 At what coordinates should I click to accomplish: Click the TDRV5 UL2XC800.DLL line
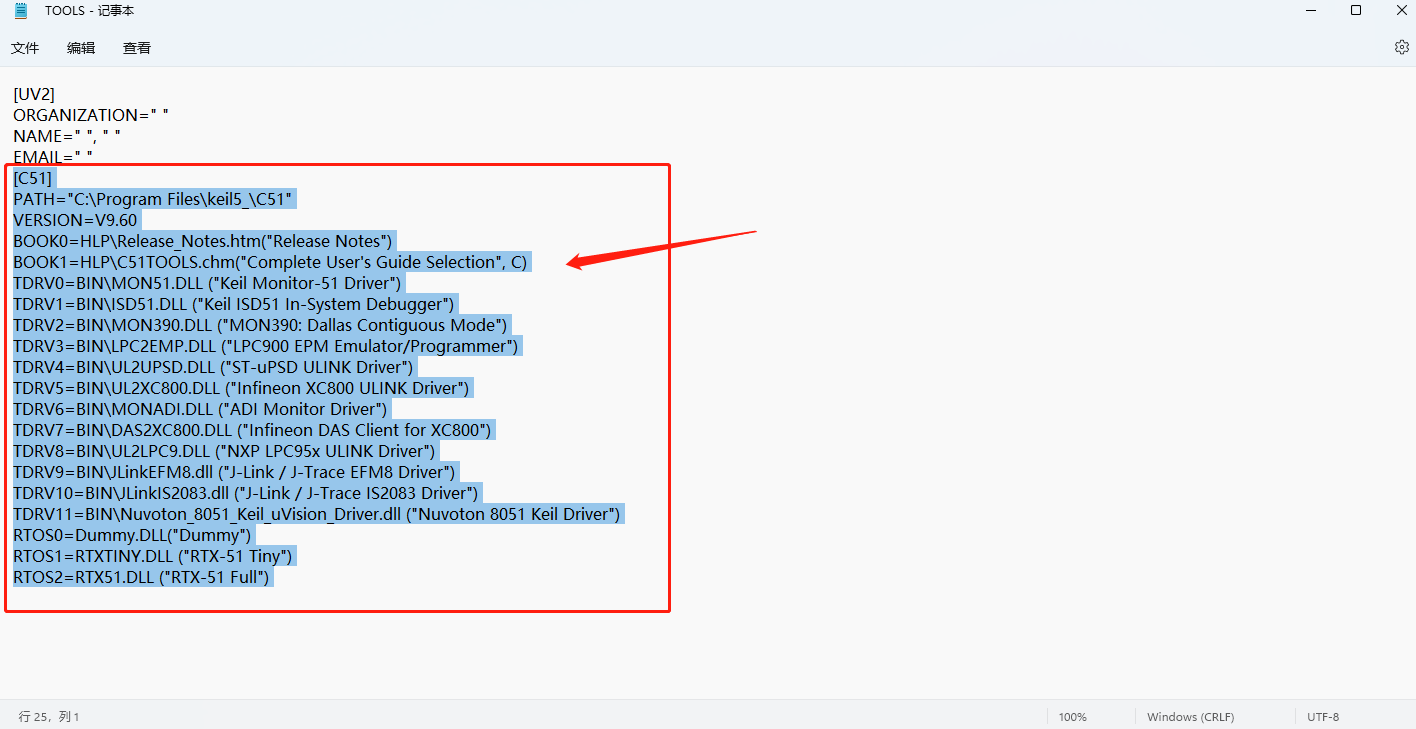242,388
